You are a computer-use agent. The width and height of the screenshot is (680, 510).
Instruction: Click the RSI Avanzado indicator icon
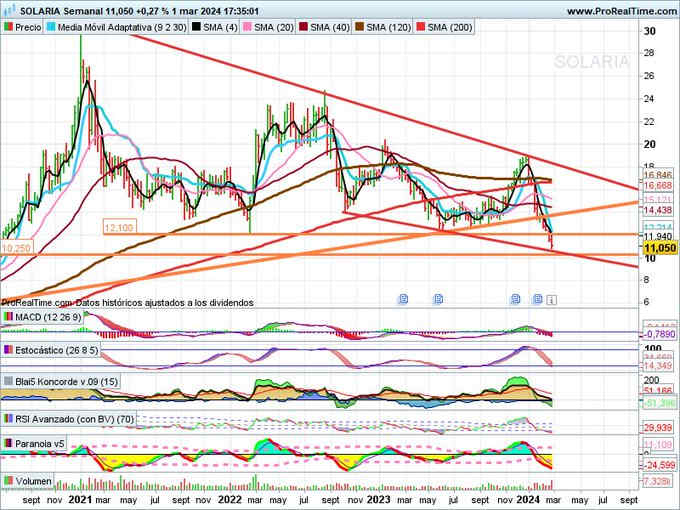[8, 419]
